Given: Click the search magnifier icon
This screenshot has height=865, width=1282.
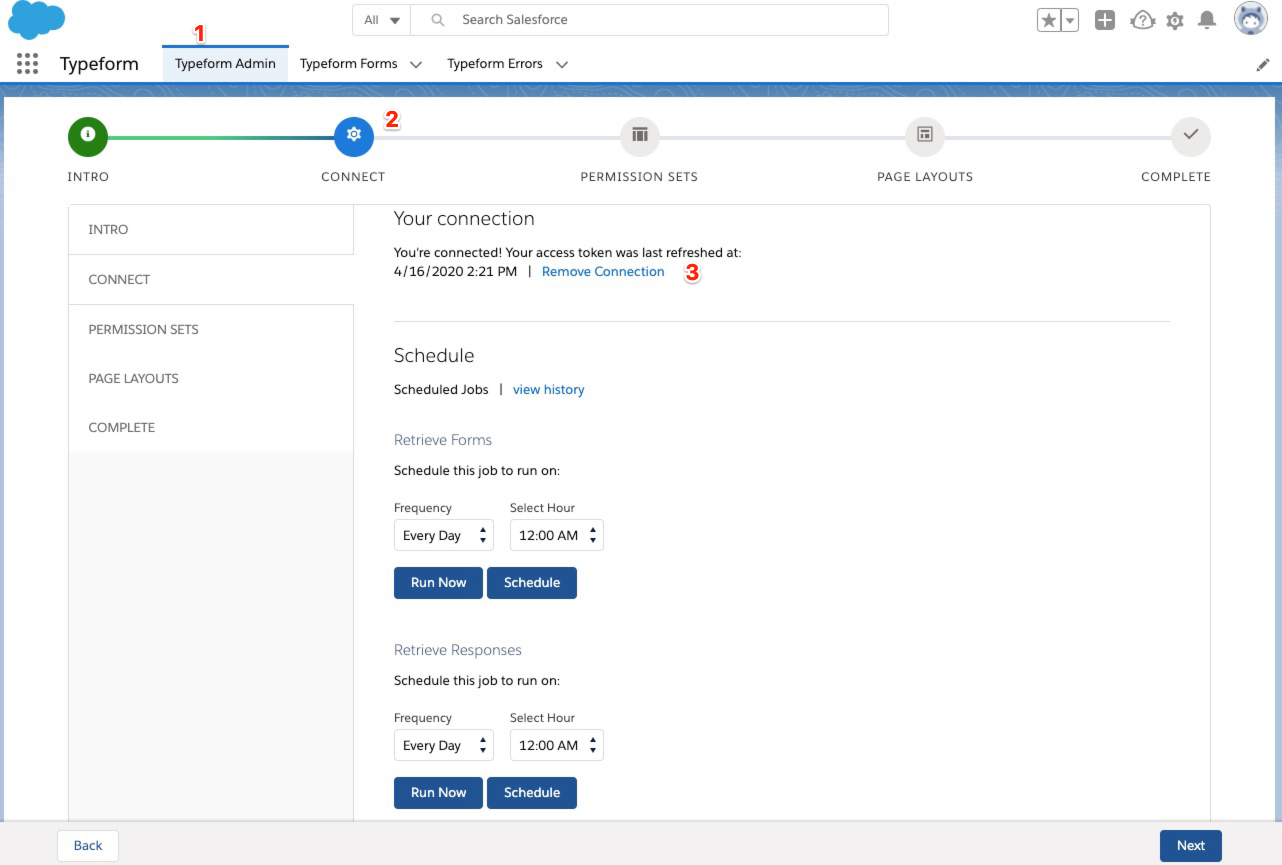Looking at the screenshot, I should 437,20.
